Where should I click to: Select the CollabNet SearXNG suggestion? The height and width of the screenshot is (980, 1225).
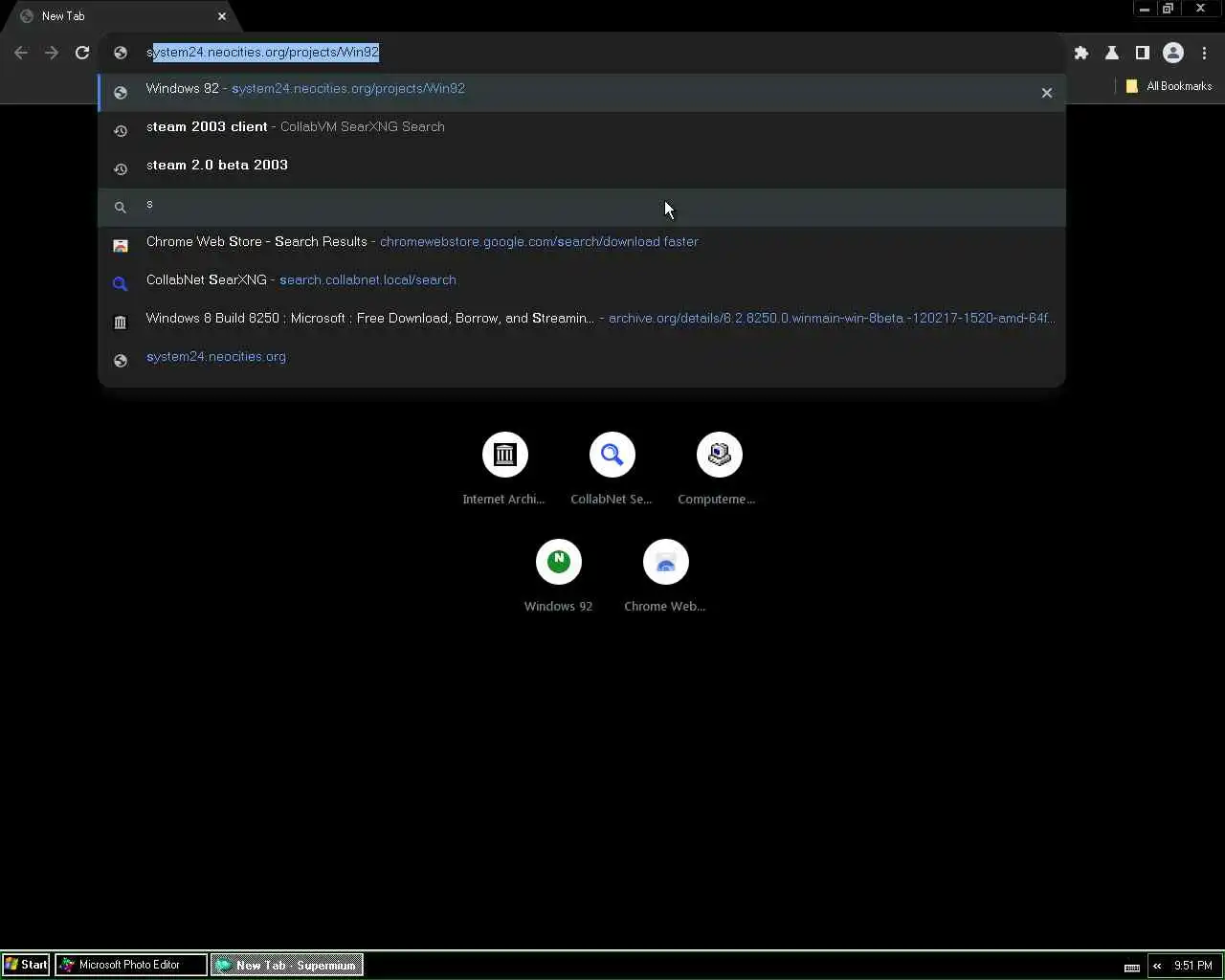click(x=581, y=283)
